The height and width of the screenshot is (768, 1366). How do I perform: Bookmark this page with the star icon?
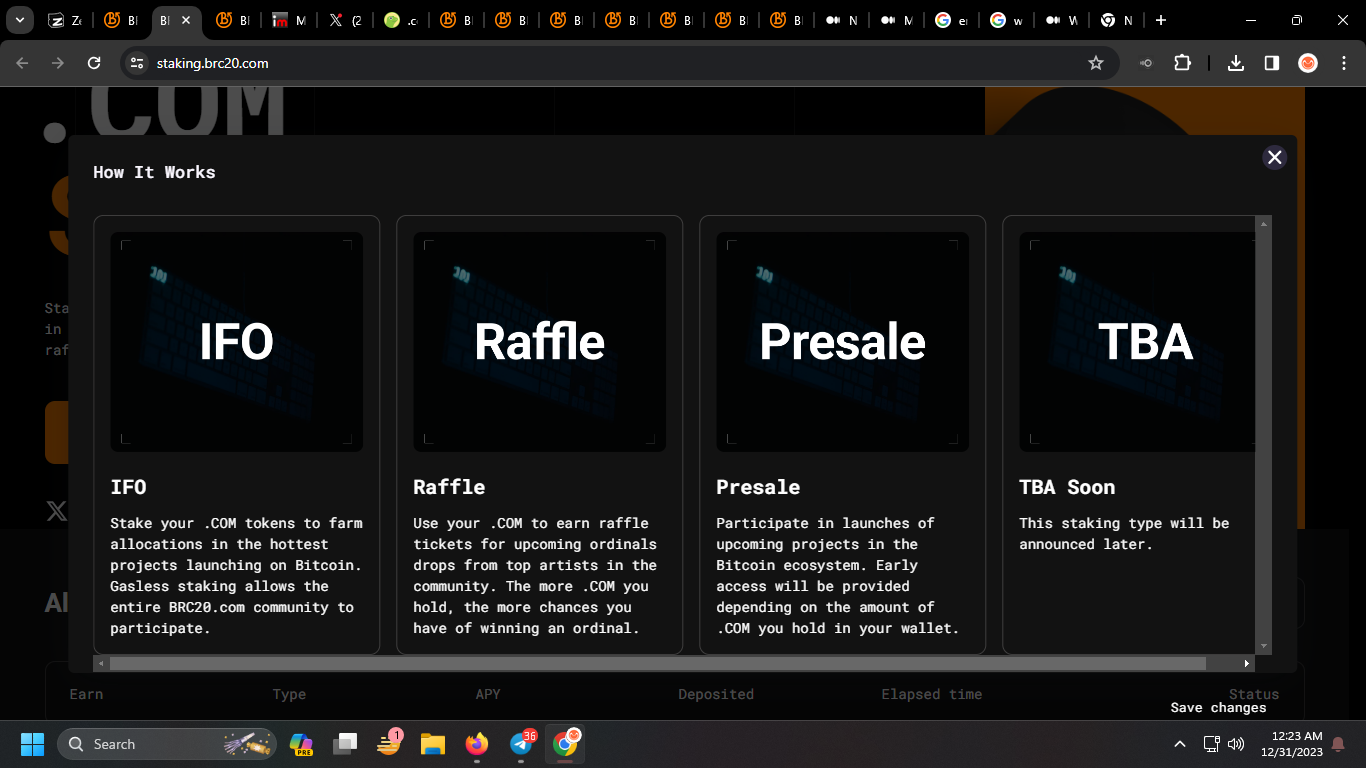coord(1096,63)
